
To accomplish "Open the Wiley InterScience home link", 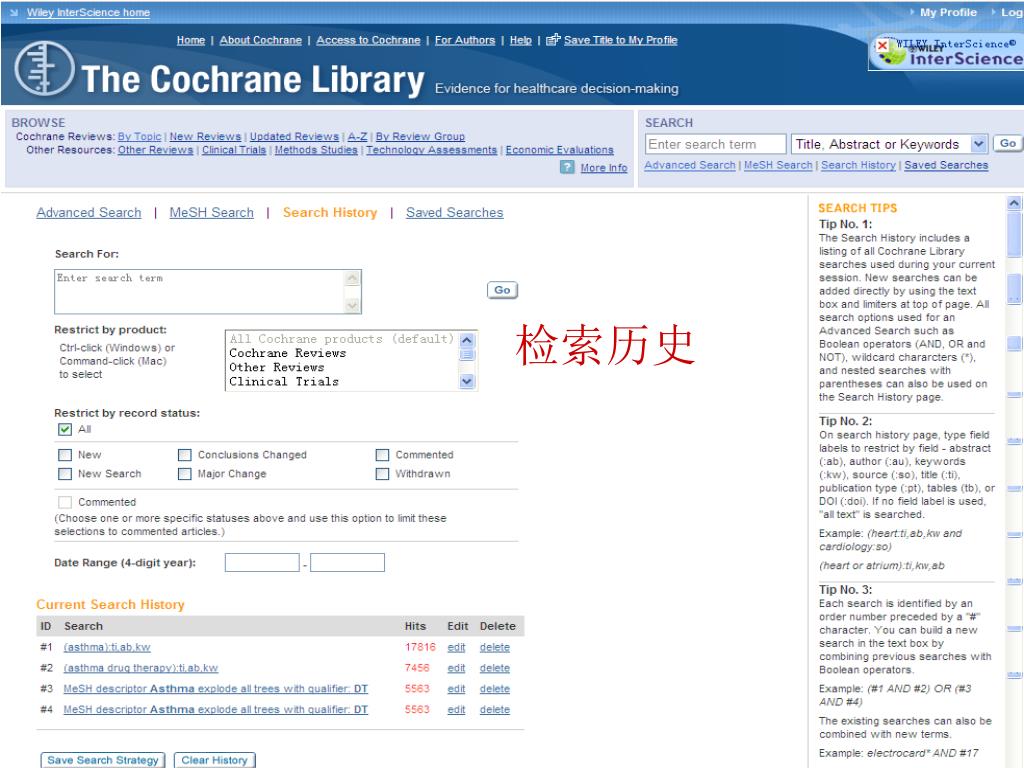I will [88, 12].
